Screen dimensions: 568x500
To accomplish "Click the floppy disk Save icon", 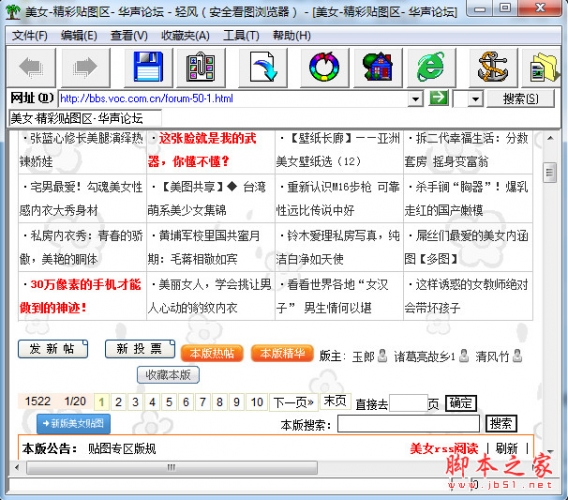I will [148, 67].
